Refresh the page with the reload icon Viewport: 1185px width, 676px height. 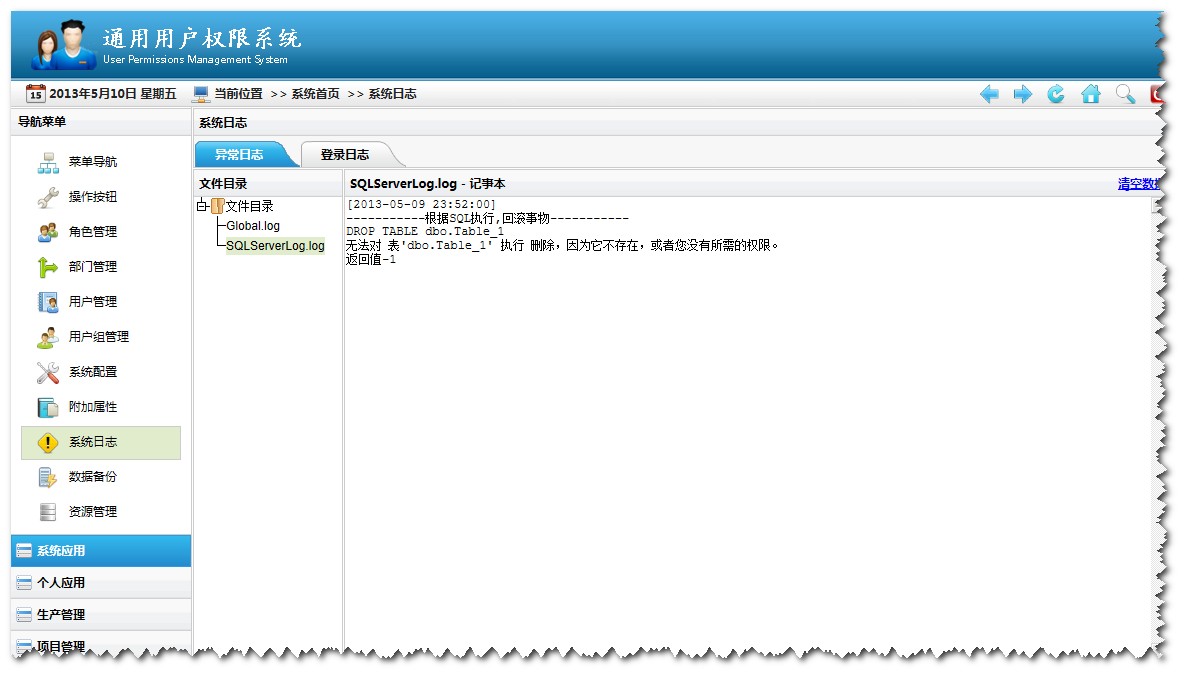[x=1055, y=93]
